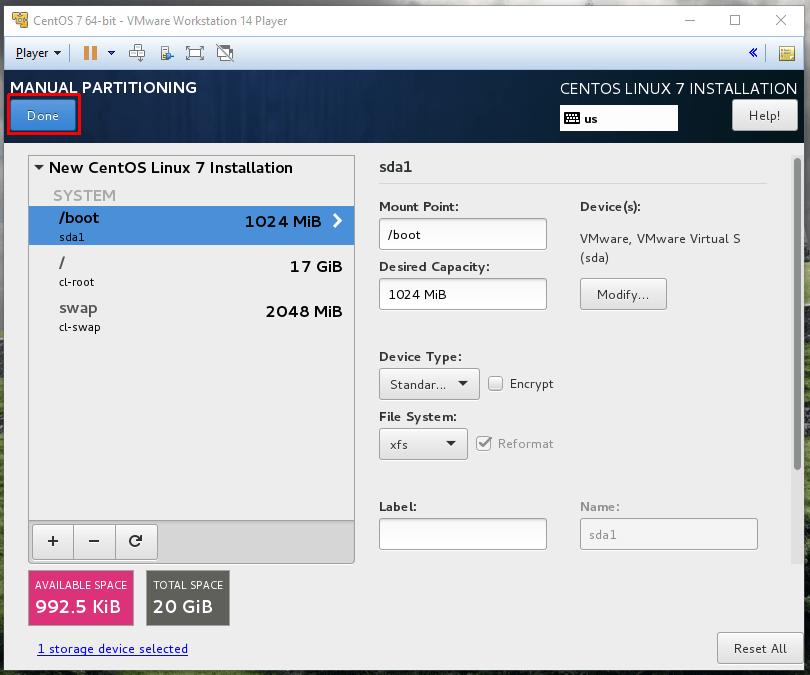Remove selected mount point with minus
The width and height of the screenshot is (810, 675).
click(94, 541)
